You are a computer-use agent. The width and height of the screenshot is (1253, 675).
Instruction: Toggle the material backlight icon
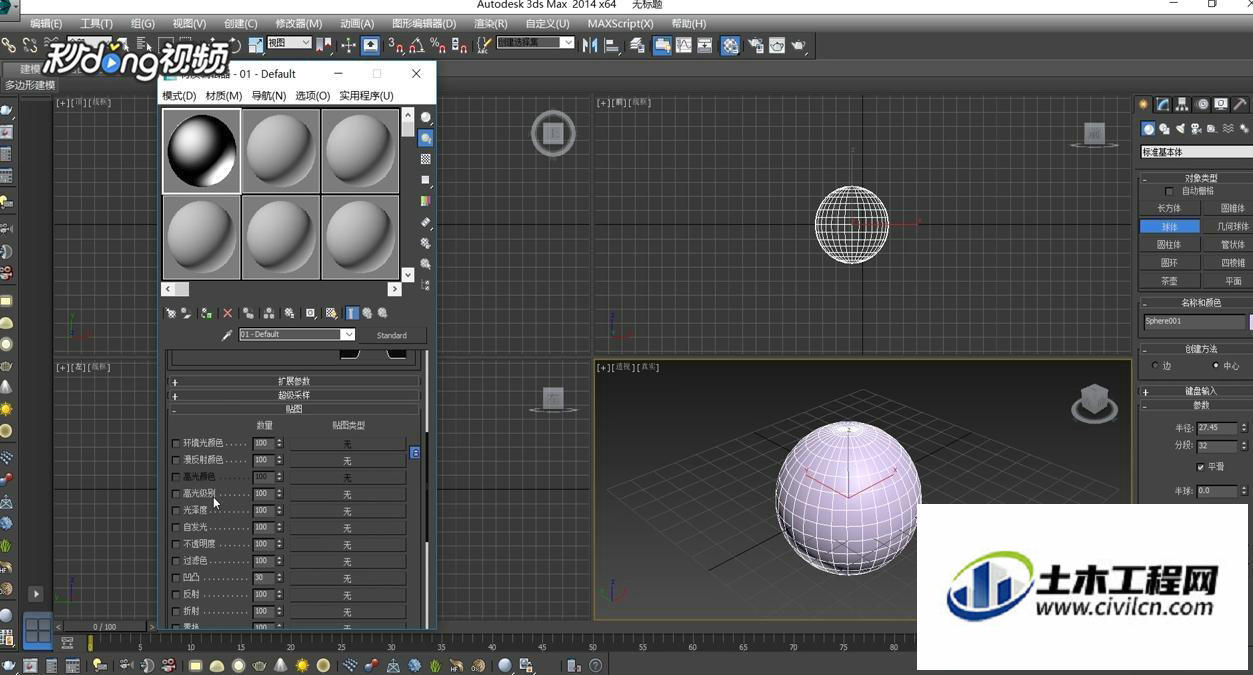click(x=426, y=138)
